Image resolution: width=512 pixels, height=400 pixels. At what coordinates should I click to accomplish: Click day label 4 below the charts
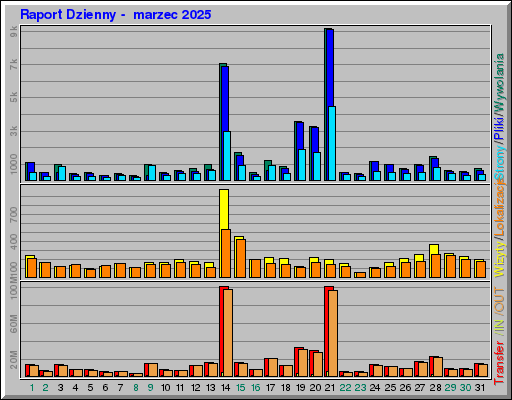click(x=75, y=388)
